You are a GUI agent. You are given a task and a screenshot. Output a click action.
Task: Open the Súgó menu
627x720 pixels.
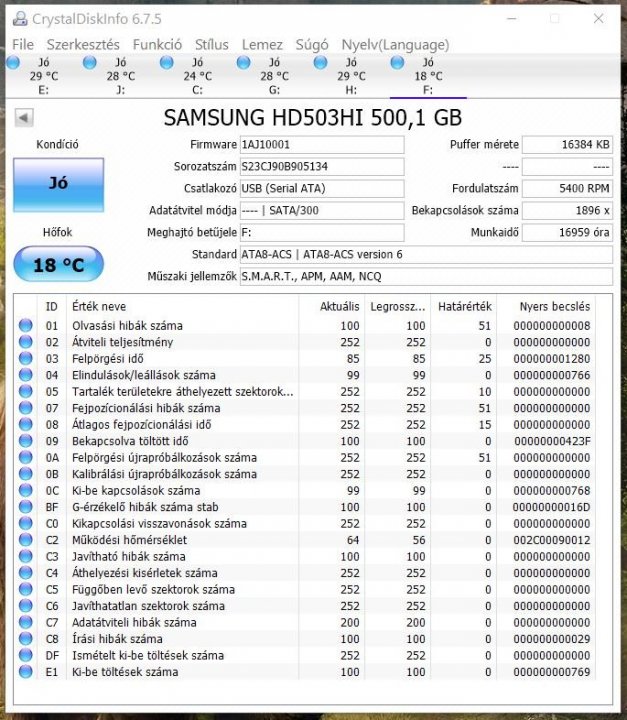pyautogui.click(x=311, y=45)
